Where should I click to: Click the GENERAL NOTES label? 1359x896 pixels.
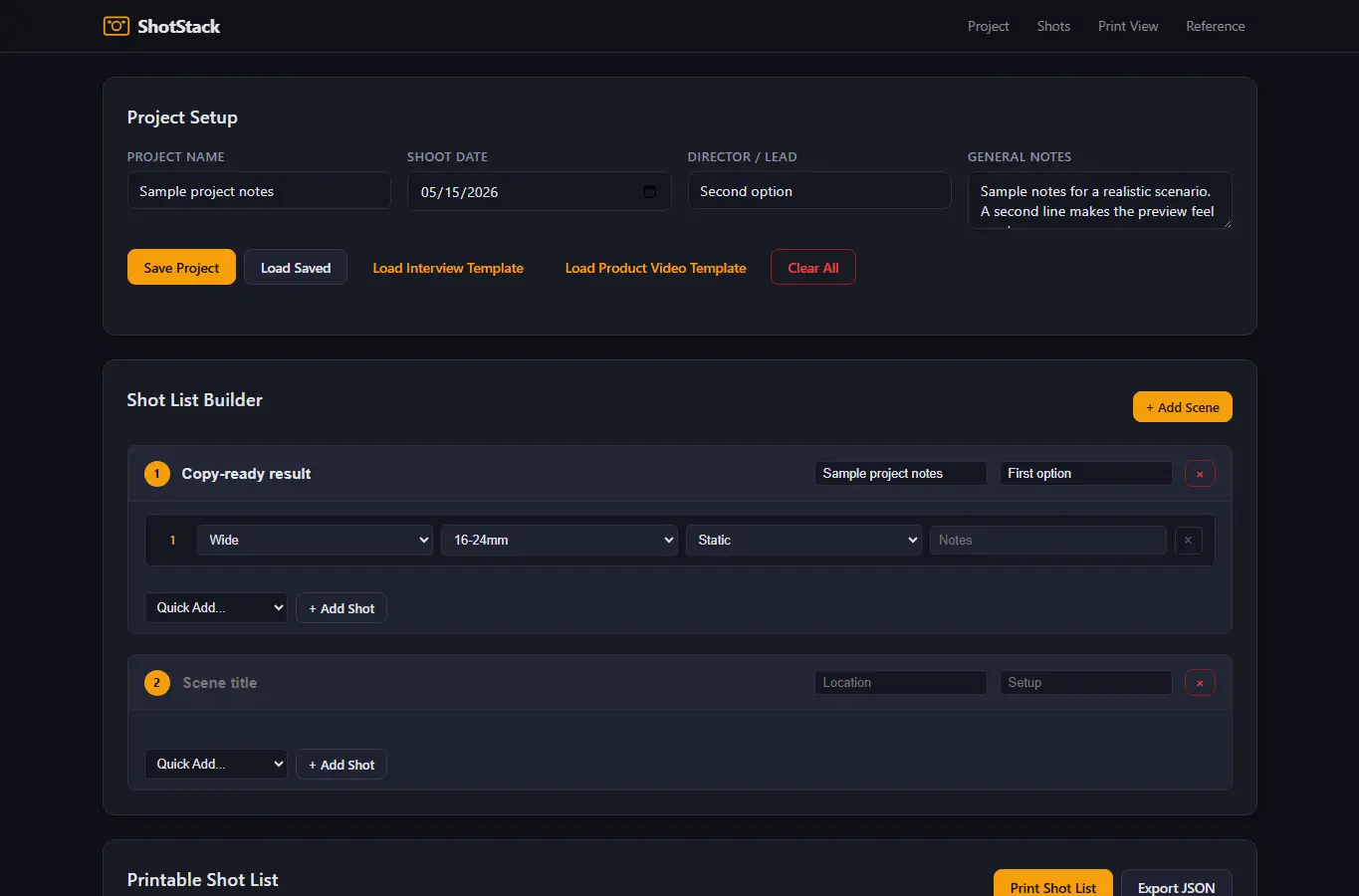pos(1019,157)
